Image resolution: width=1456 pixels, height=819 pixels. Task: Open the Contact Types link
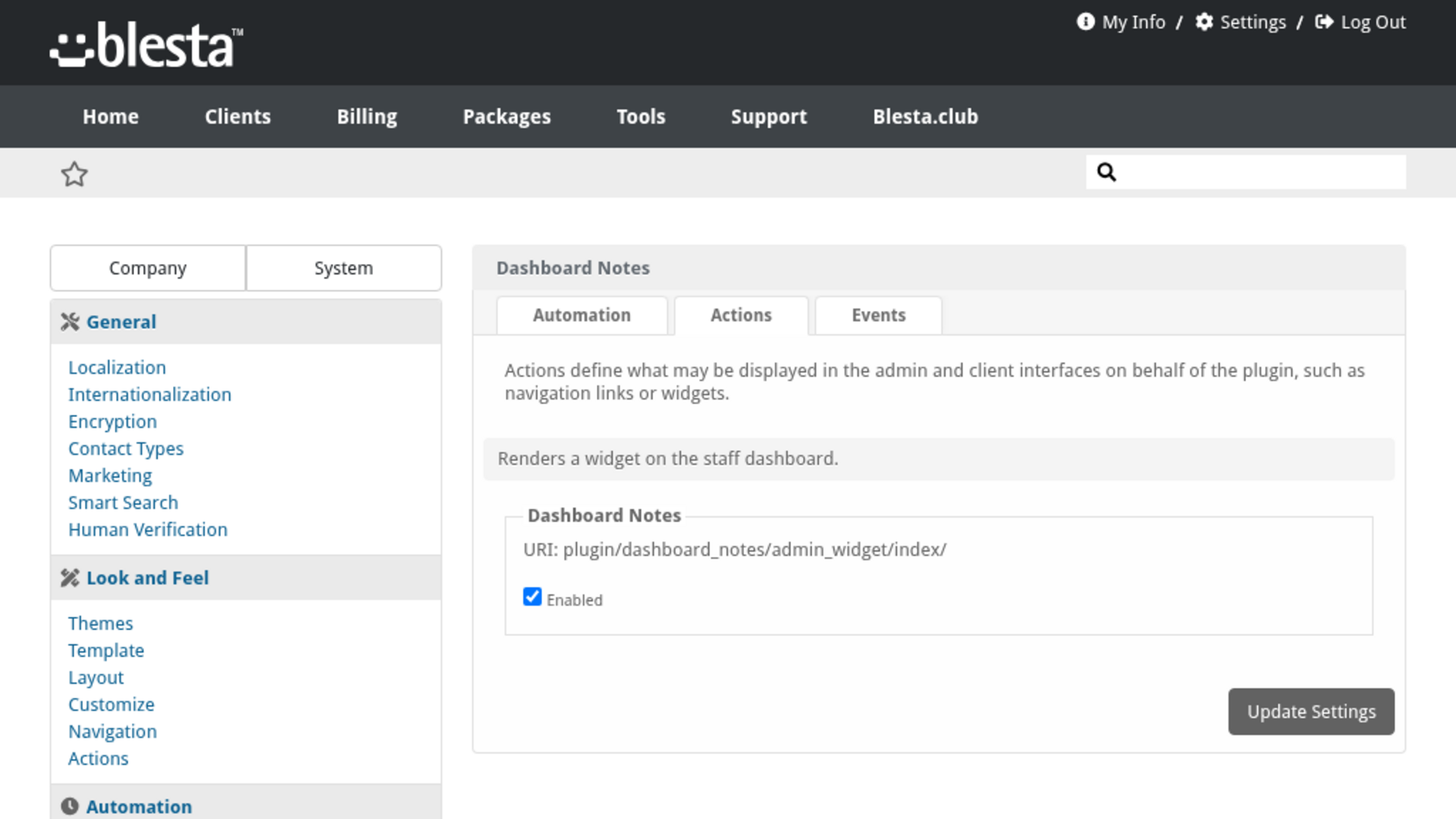(x=126, y=449)
